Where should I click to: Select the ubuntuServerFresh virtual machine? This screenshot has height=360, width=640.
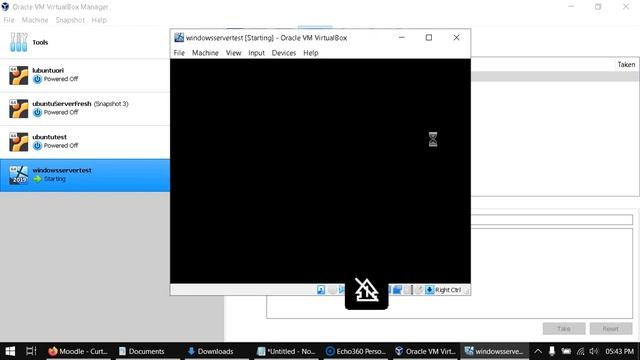point(84,109)
